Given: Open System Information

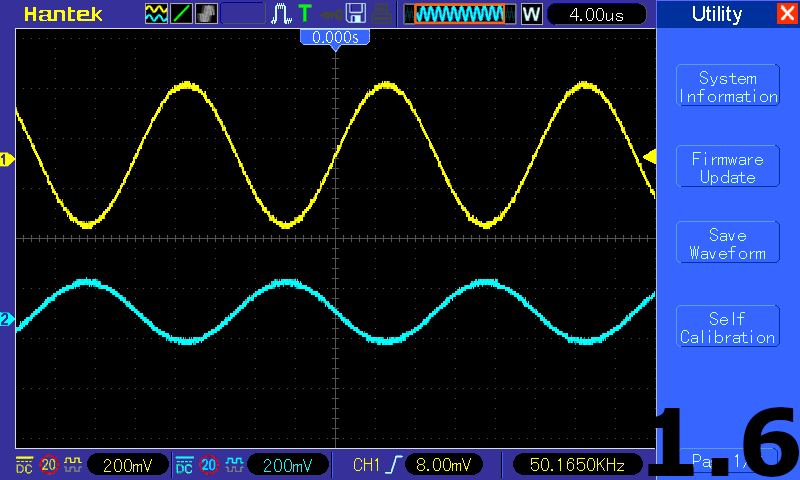Looking at the screenshot, I should coord(728,85).
